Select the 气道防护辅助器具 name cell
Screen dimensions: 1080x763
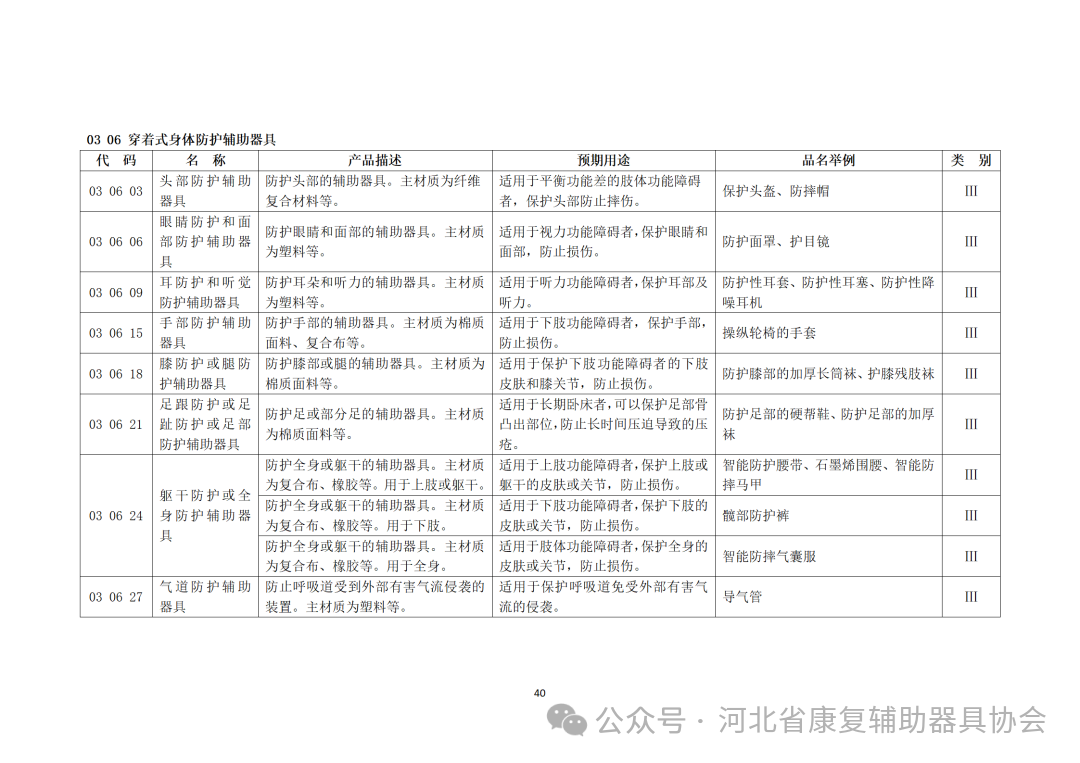coord(205,597)
